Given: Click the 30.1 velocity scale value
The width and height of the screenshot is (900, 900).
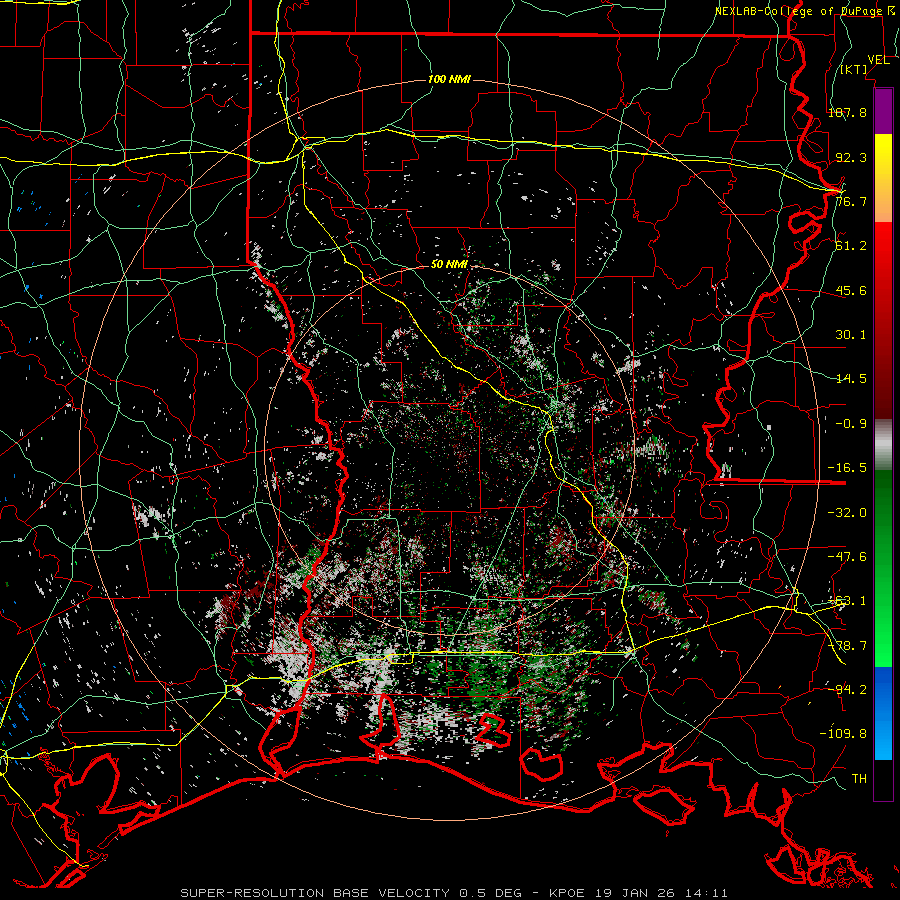Looking at the screenshot, I should 851,335.
